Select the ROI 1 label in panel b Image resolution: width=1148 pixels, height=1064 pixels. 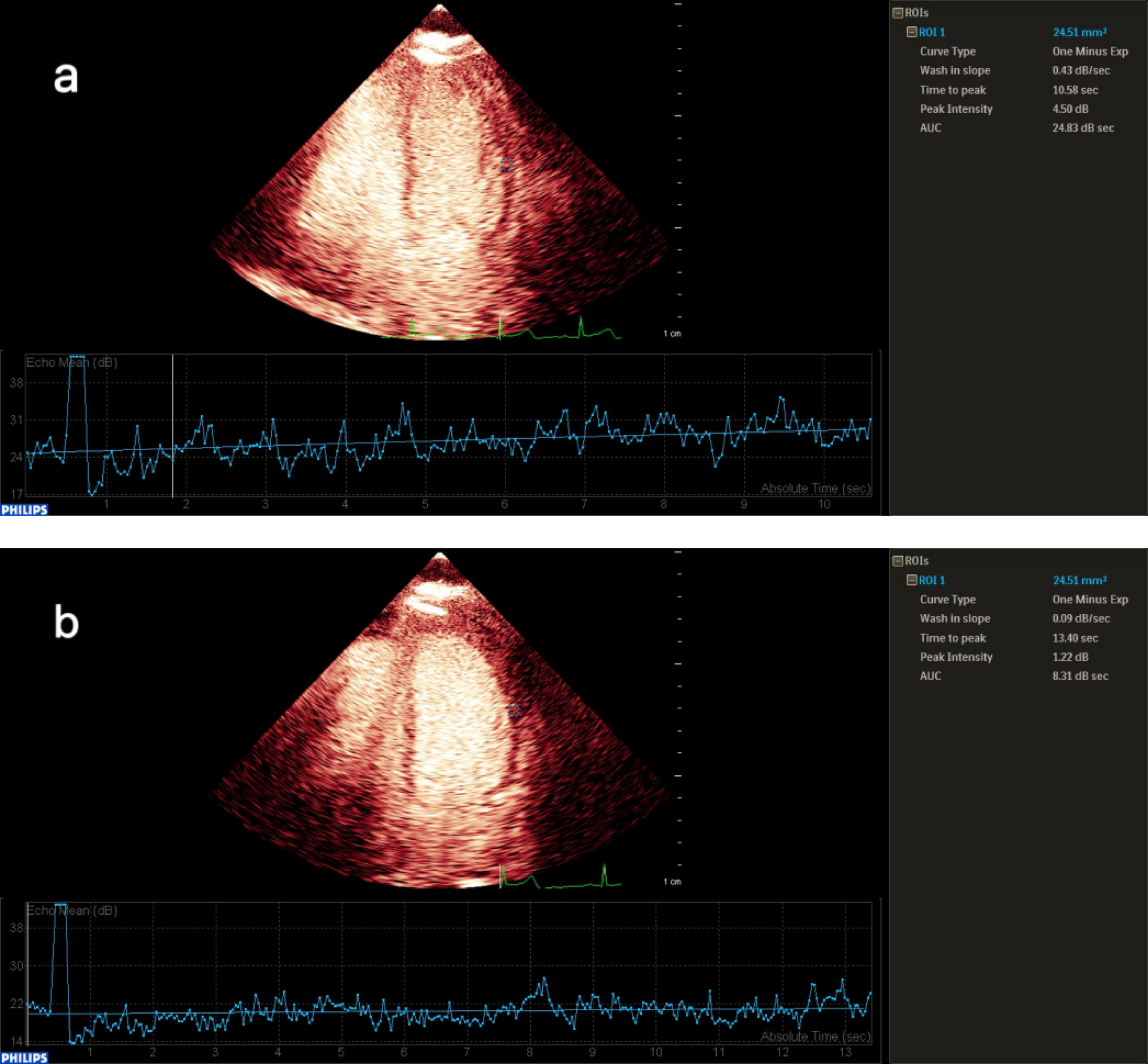(933, 581)
